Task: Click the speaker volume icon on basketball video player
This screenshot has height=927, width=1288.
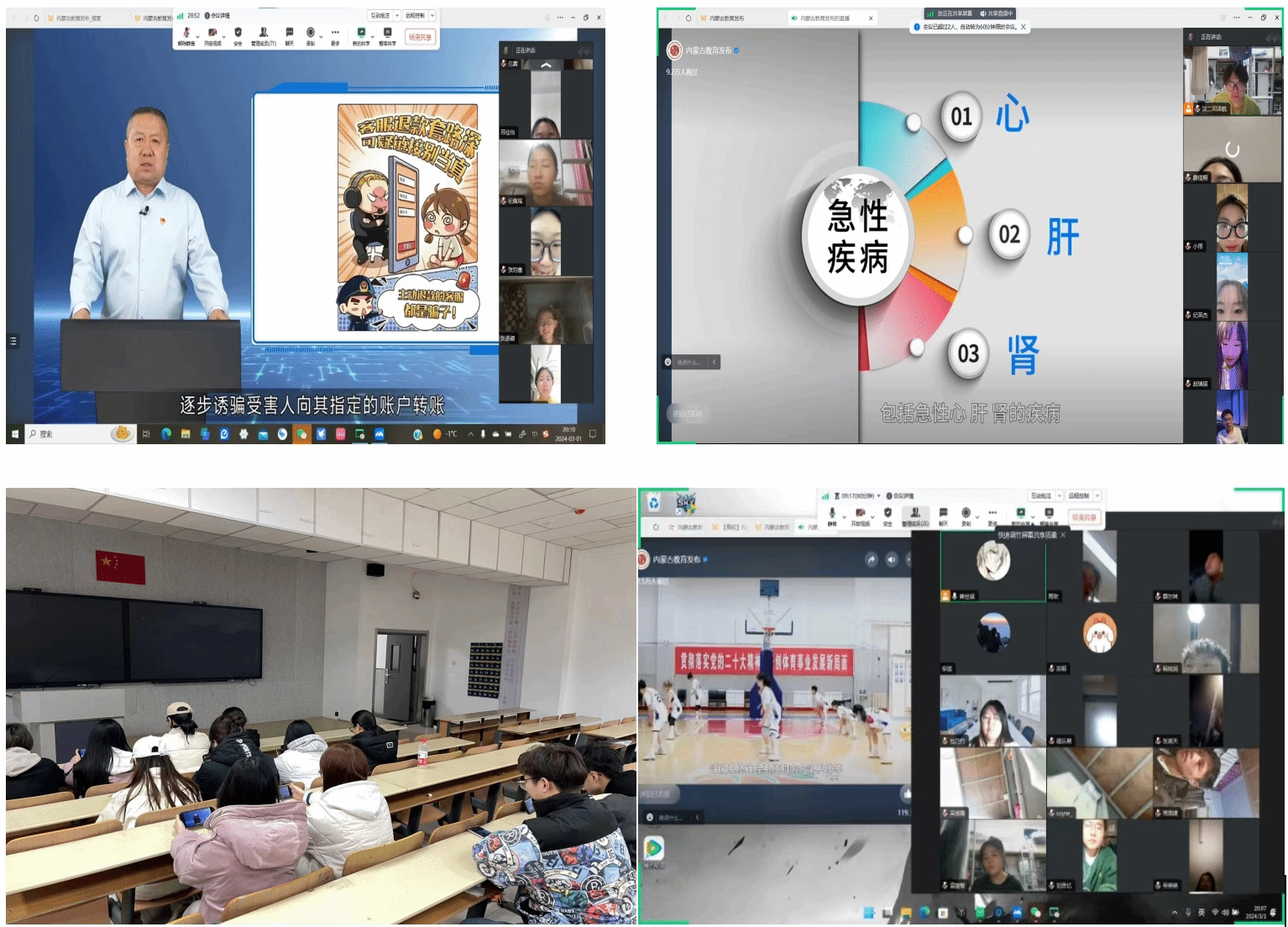Action: pyautogui.click(x=892, y=559)
